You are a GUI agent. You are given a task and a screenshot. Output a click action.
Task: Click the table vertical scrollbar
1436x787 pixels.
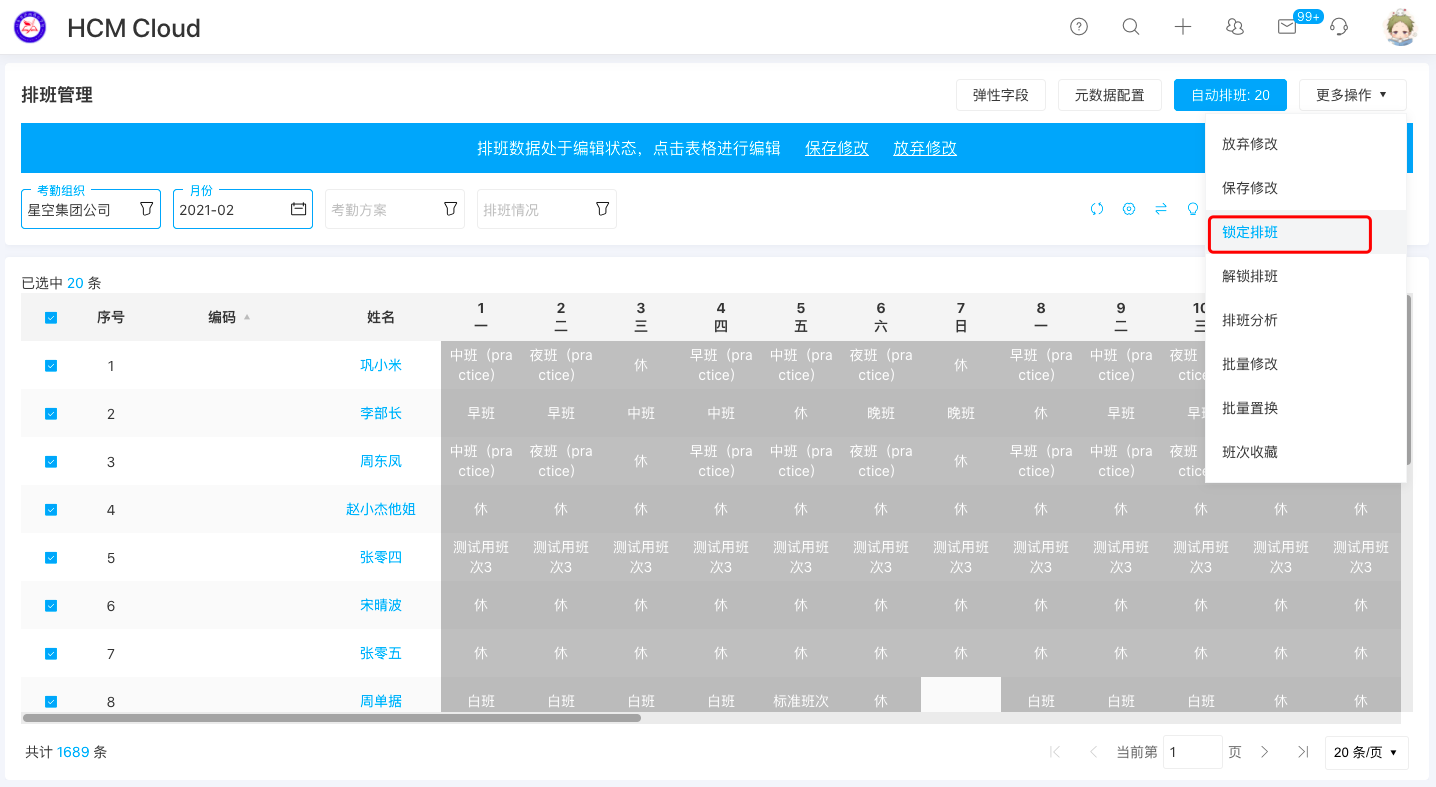[1410, 379]
